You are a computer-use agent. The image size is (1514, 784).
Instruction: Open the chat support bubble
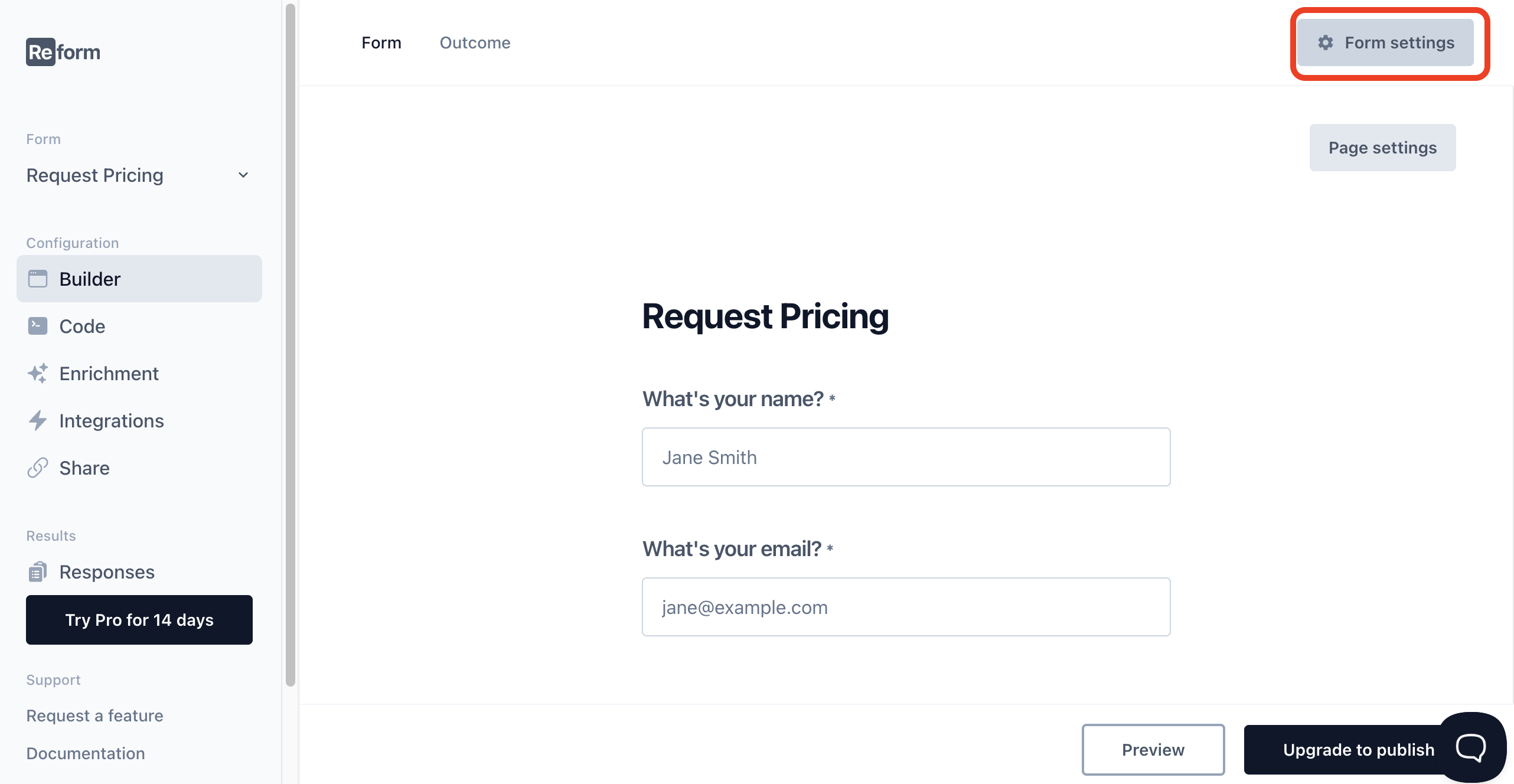1471,747
